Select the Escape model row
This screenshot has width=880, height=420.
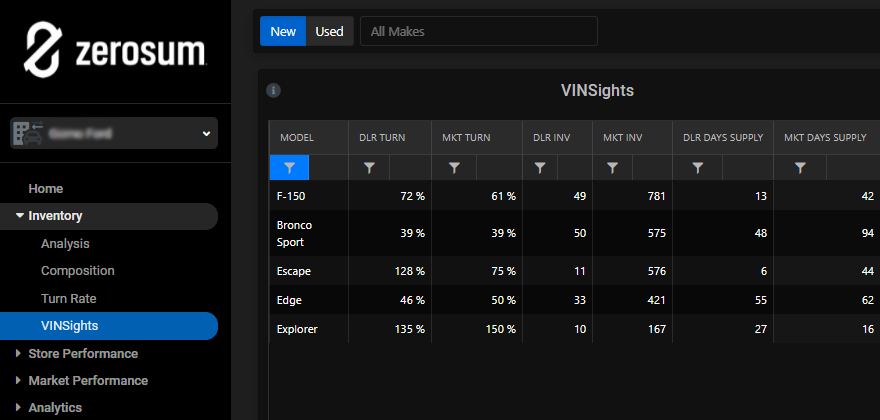pyautogui.click(x=575, y=271)
